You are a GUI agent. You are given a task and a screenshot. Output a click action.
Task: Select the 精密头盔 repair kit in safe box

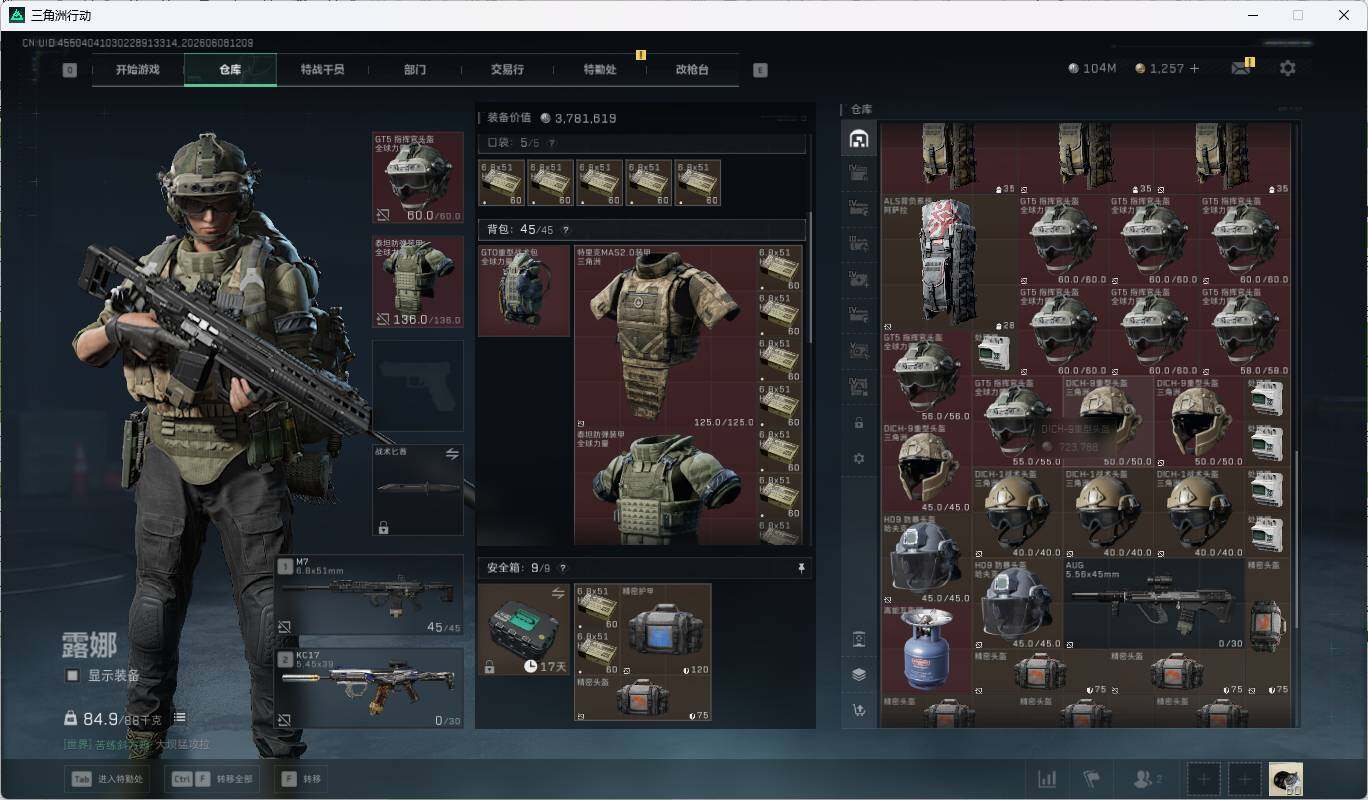click(643, 698)
